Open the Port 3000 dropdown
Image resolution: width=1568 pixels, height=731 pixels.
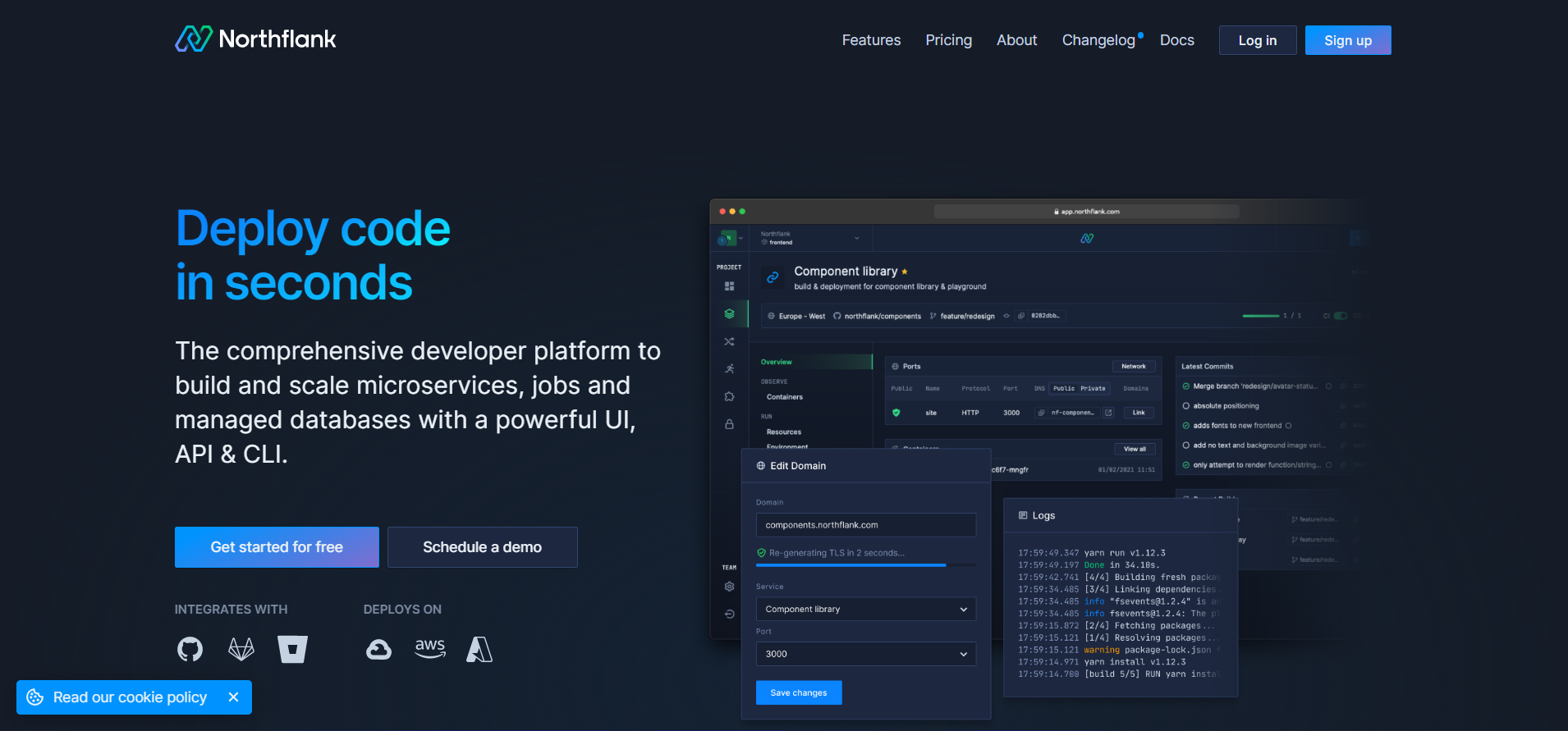tap(865, 654)
